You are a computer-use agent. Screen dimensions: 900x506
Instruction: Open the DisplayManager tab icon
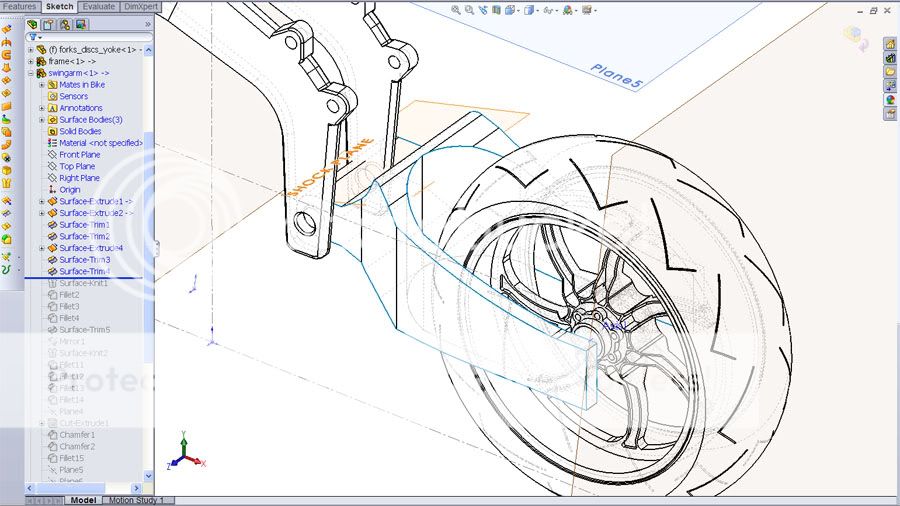(x=81, y=24)
